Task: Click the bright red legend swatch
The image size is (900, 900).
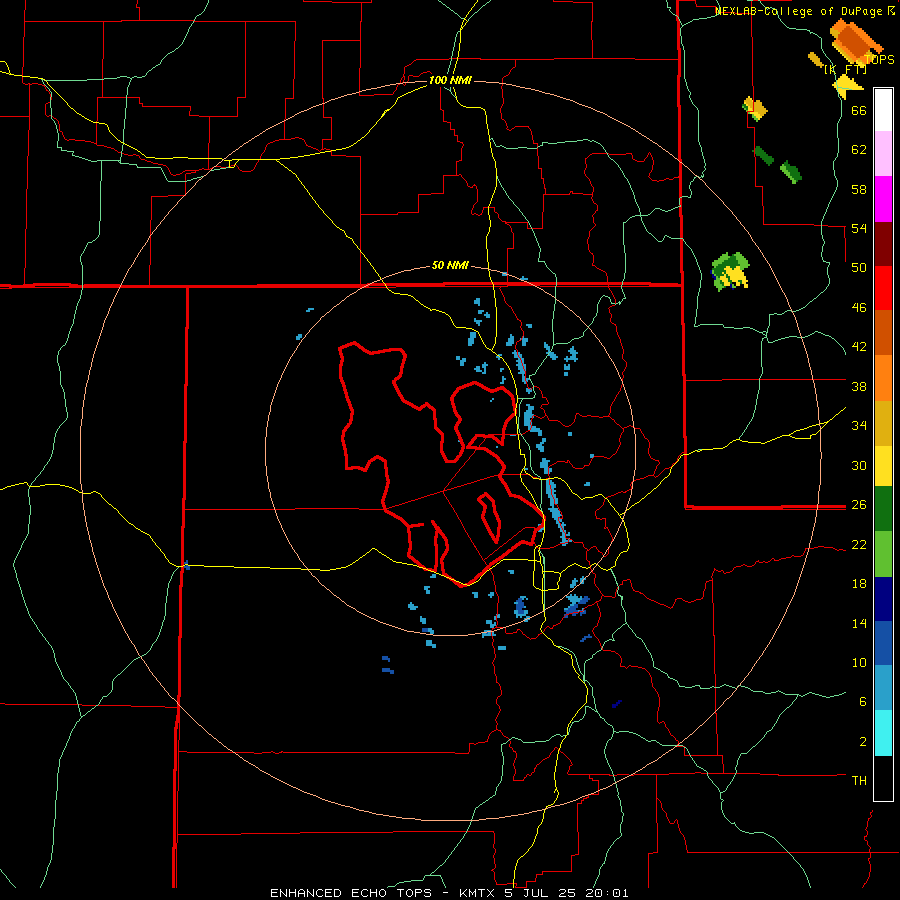Action: 883,288
